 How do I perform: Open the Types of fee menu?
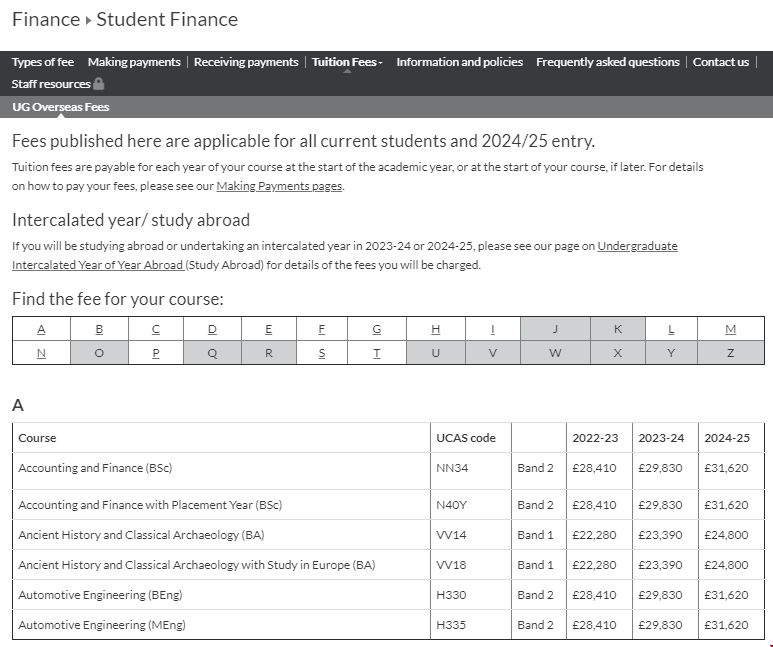tap(43, 62)
